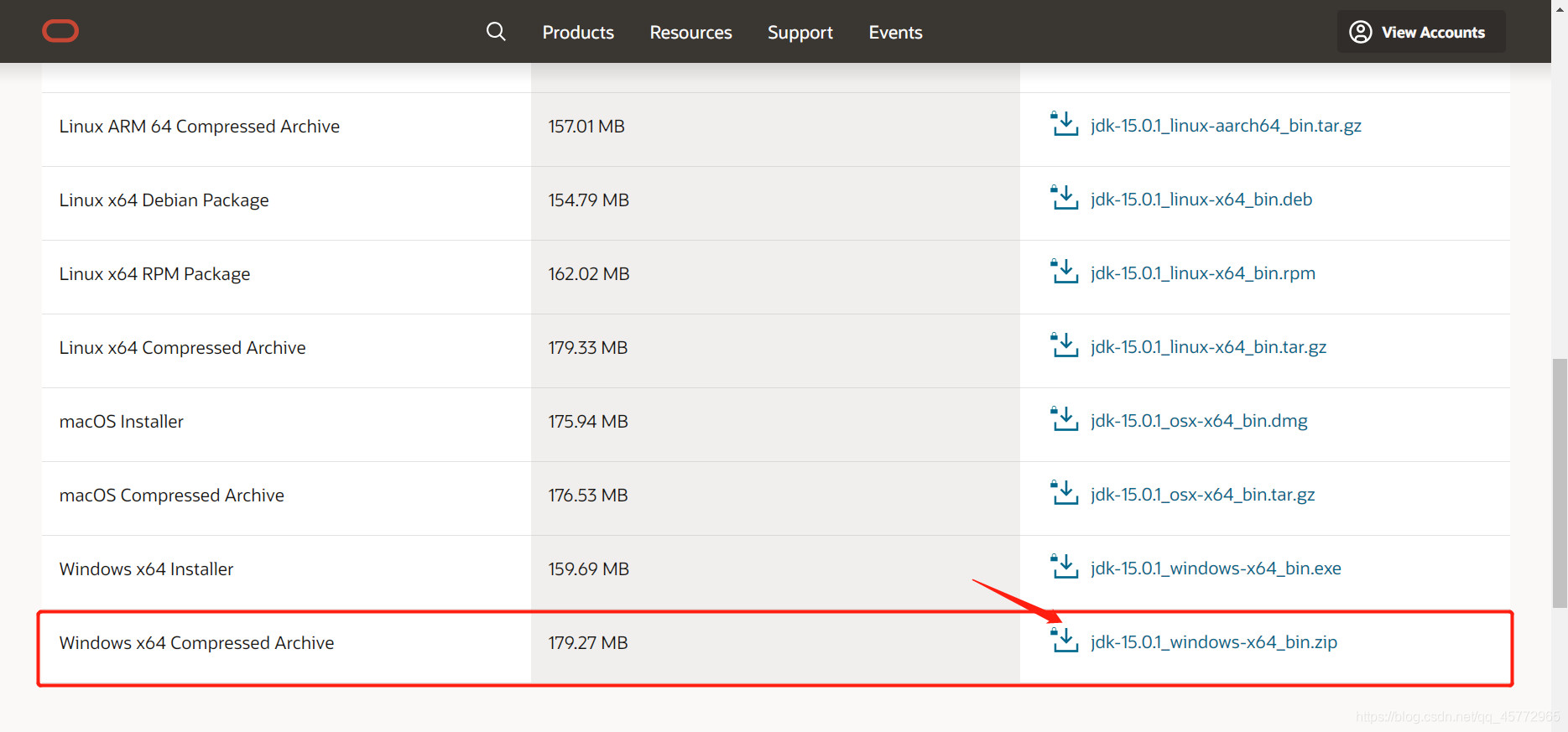Click the Oracle logo icon

60,31
